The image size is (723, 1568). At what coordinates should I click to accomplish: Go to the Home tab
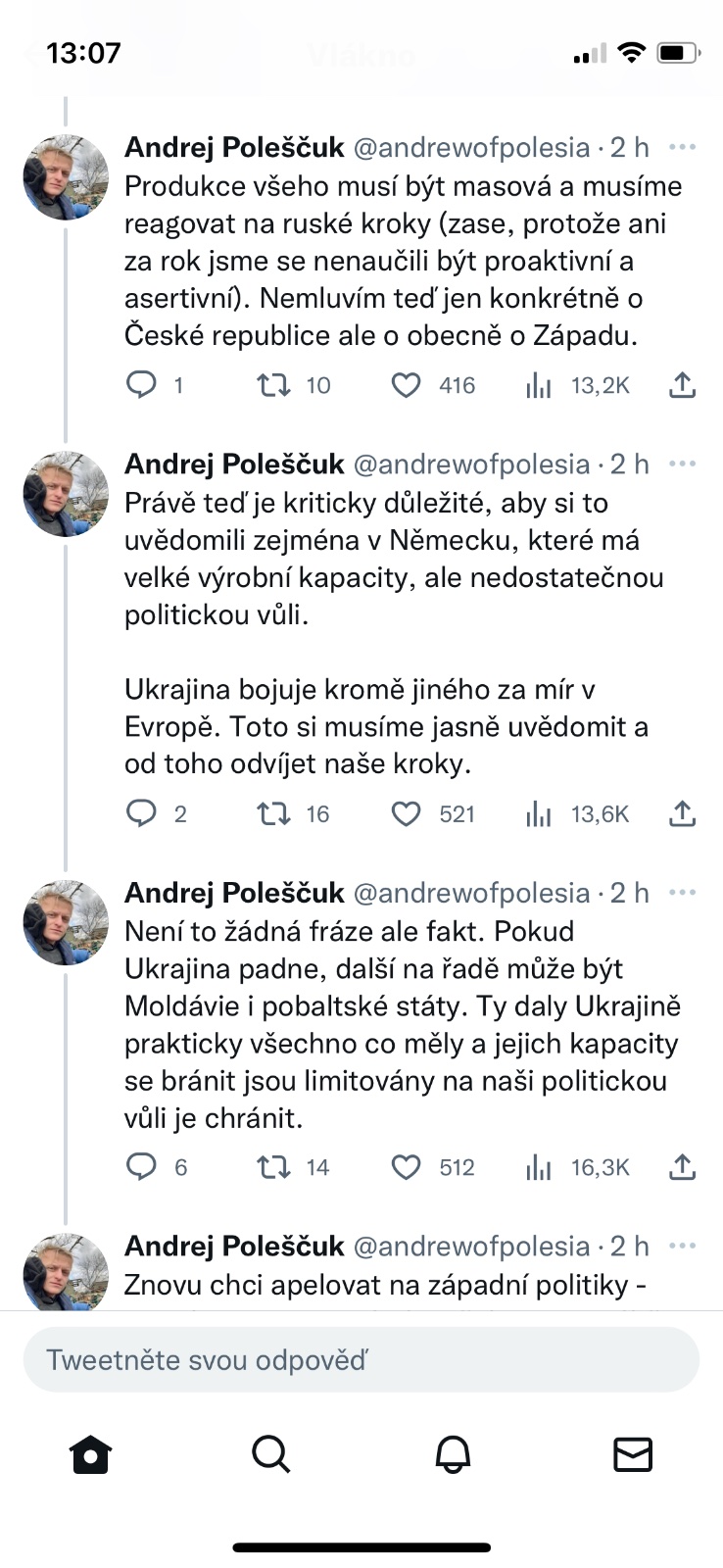(91, 1454)
